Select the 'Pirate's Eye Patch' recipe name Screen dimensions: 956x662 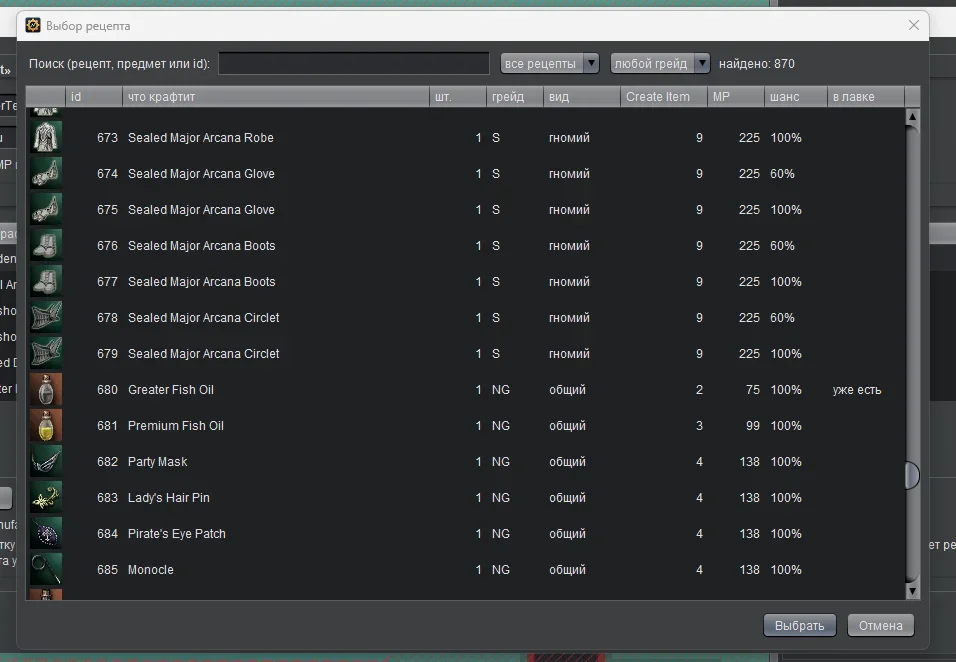pyautogui.click(x=177, y=533)
